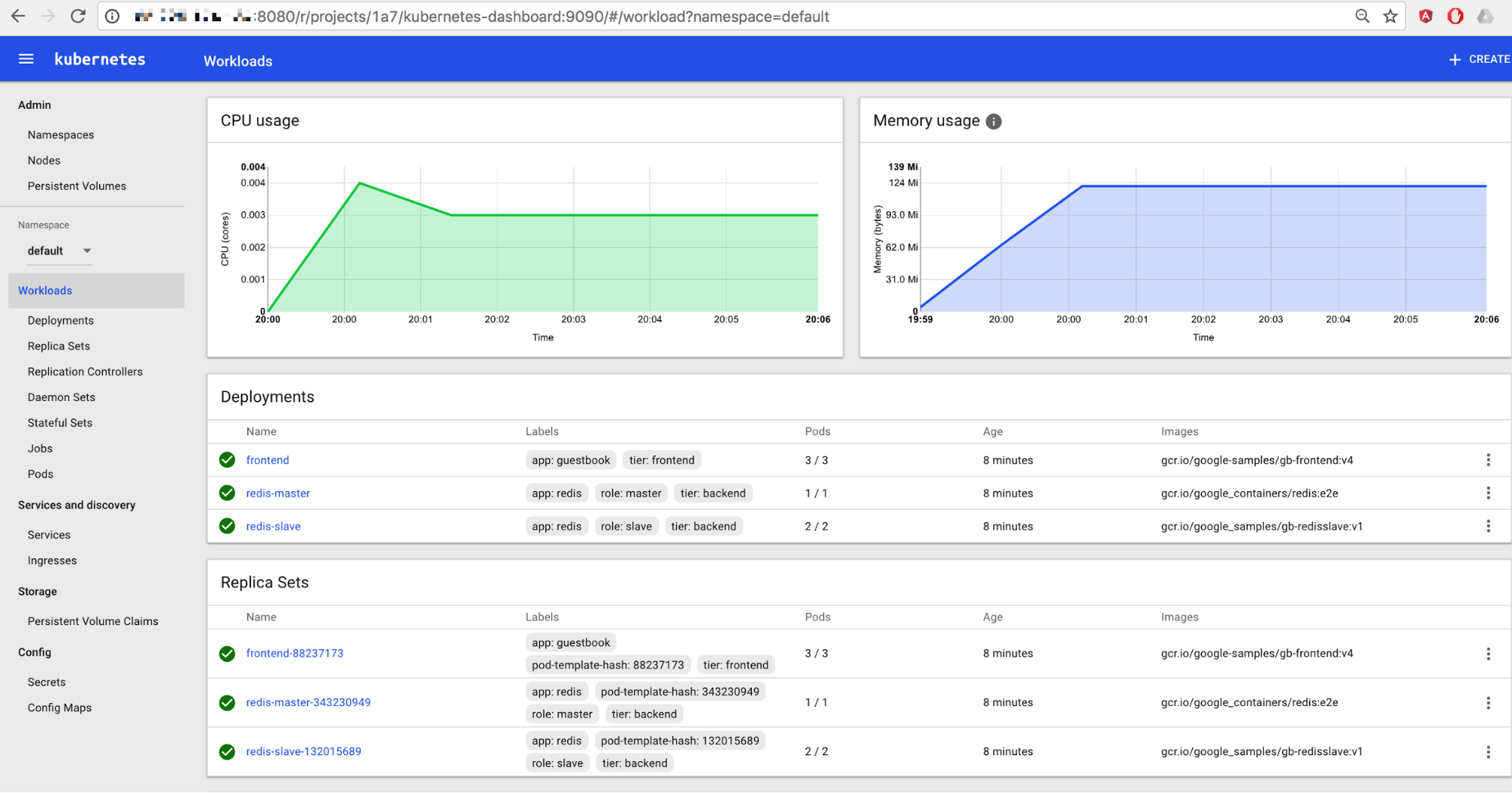This screenshot has height=793, width=1512.
Task: Click the kubernetes logo text
Action: click(100, 59)
